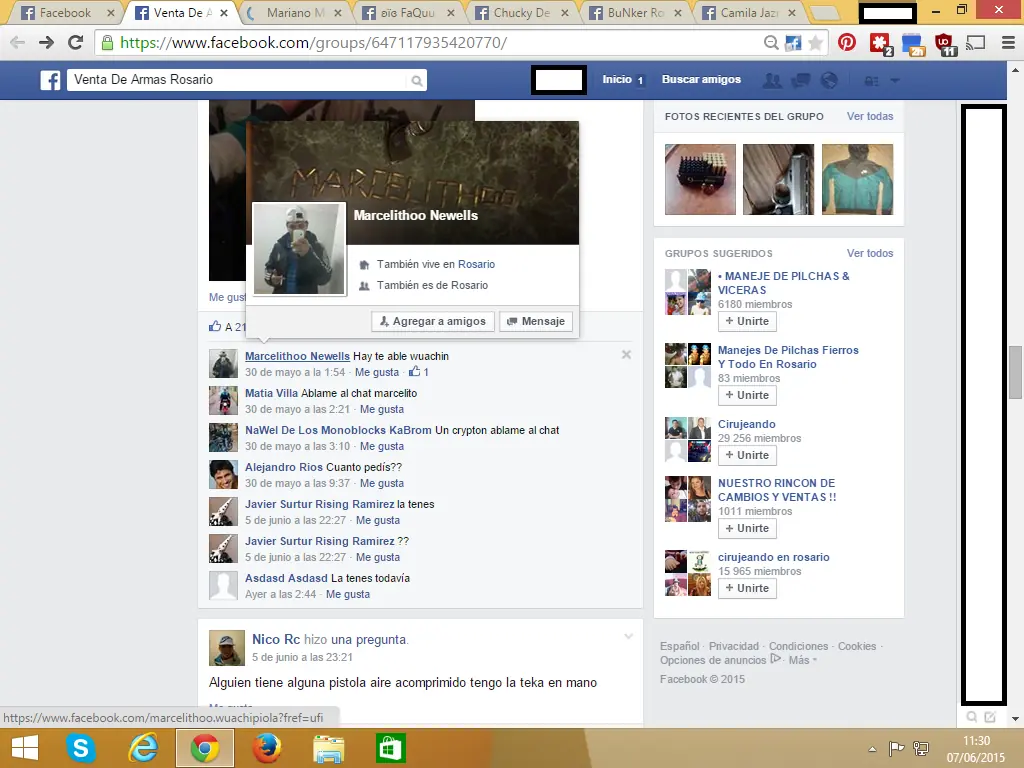Click Privacidad in the footer
The height and width of the screenshot is (768, 1024).
734,646
